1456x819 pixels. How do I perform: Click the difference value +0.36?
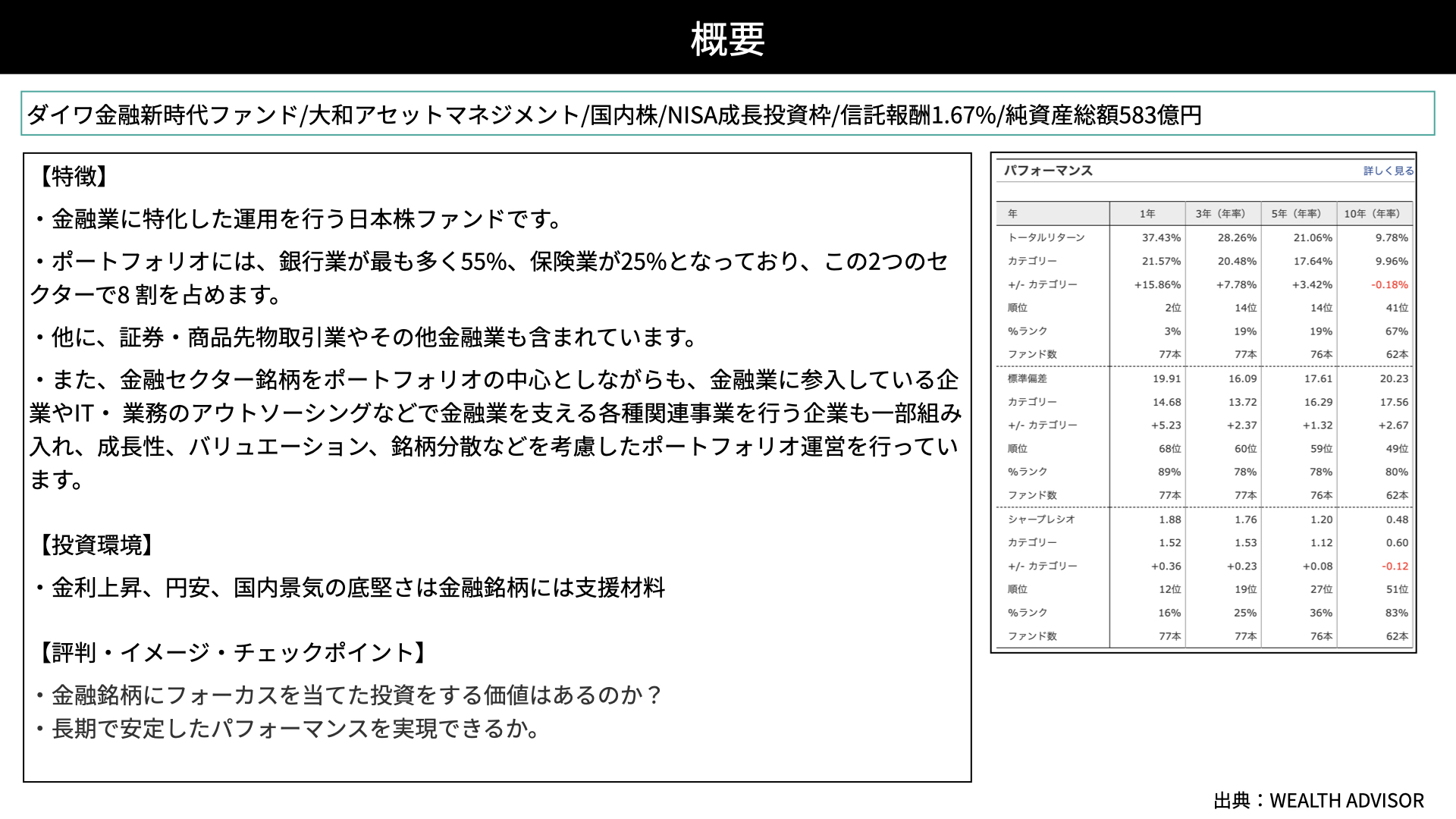tap(1166, 566)
